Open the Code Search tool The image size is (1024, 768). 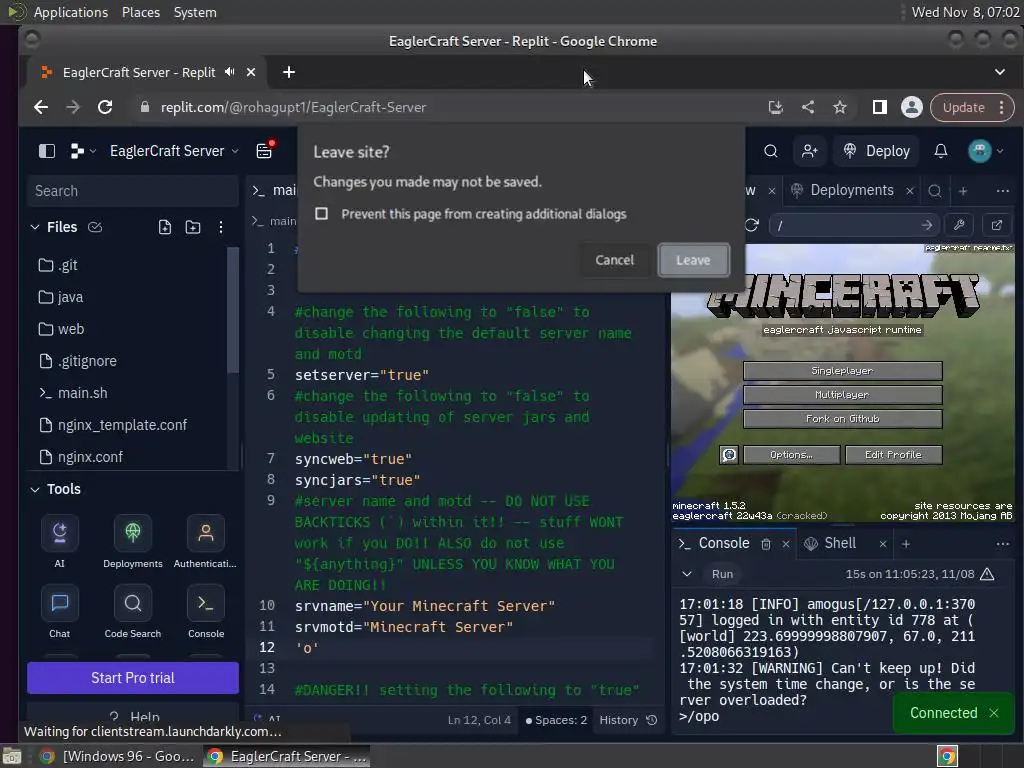tap(133, 603)
